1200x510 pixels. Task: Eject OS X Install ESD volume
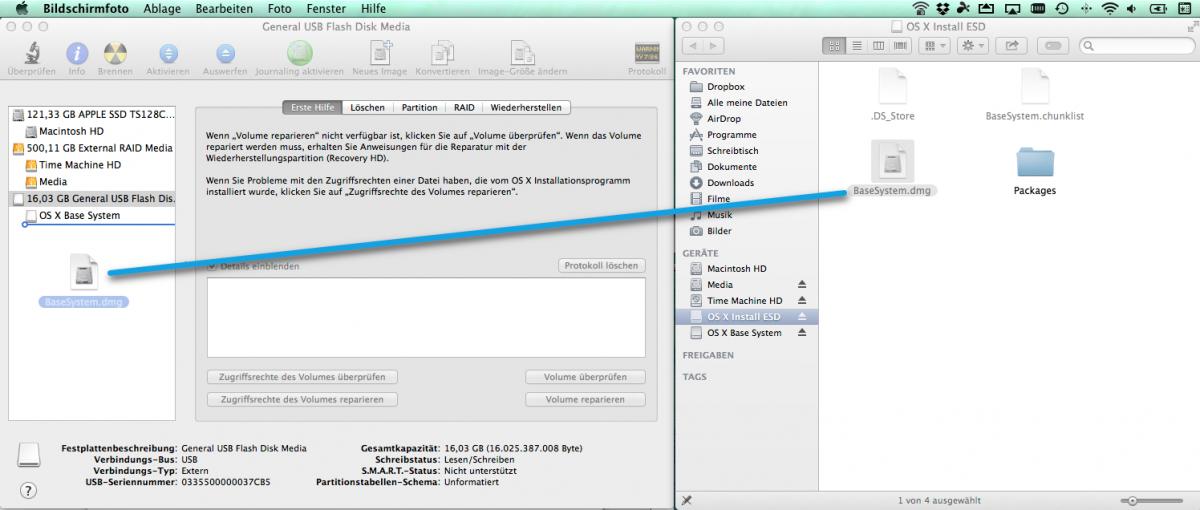(x=802, y=317)
